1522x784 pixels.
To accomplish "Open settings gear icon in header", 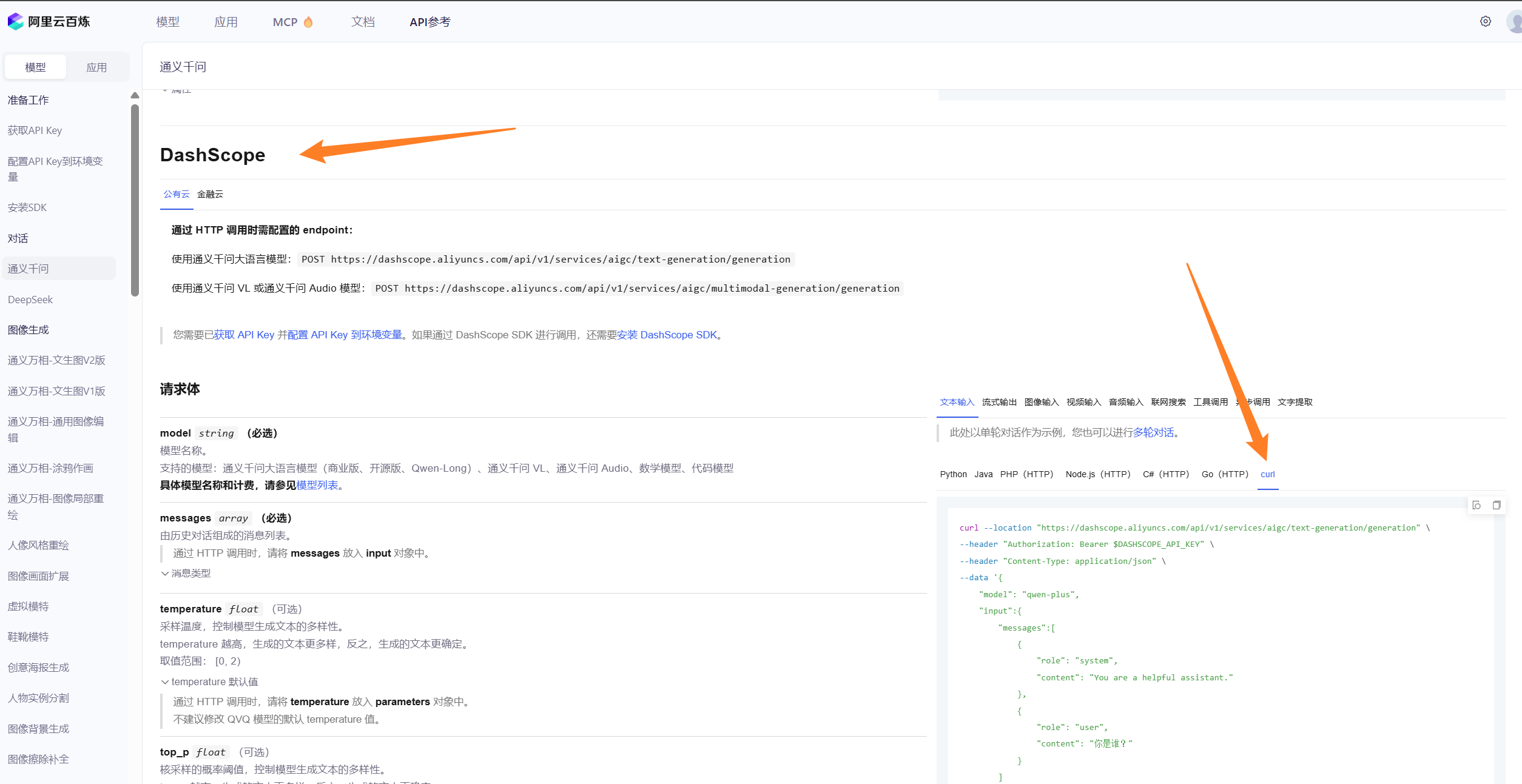I will (x=1485, y=22).
